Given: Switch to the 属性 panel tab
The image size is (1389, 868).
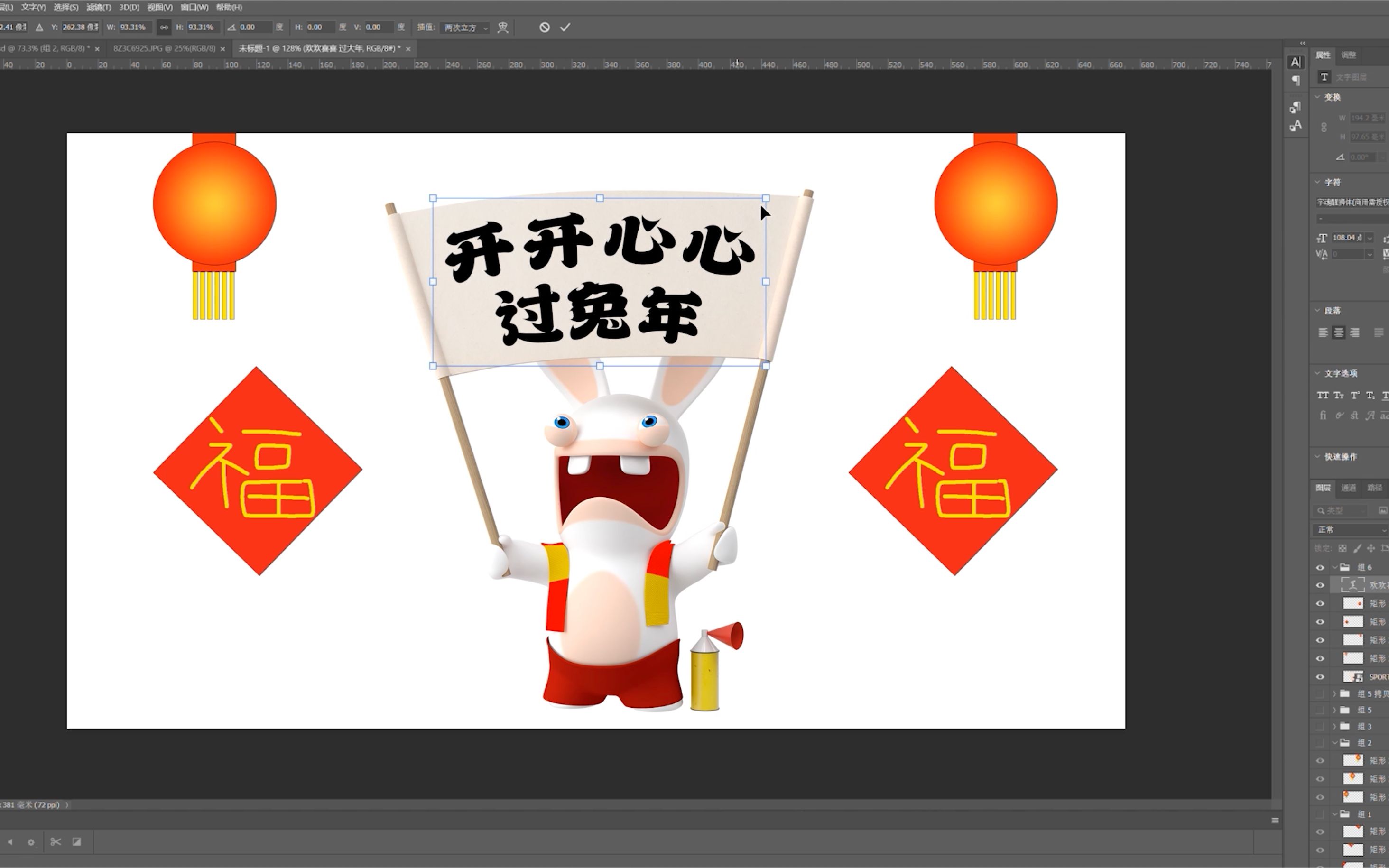Looking at the screenshot, I should (x=1323, y=55).
